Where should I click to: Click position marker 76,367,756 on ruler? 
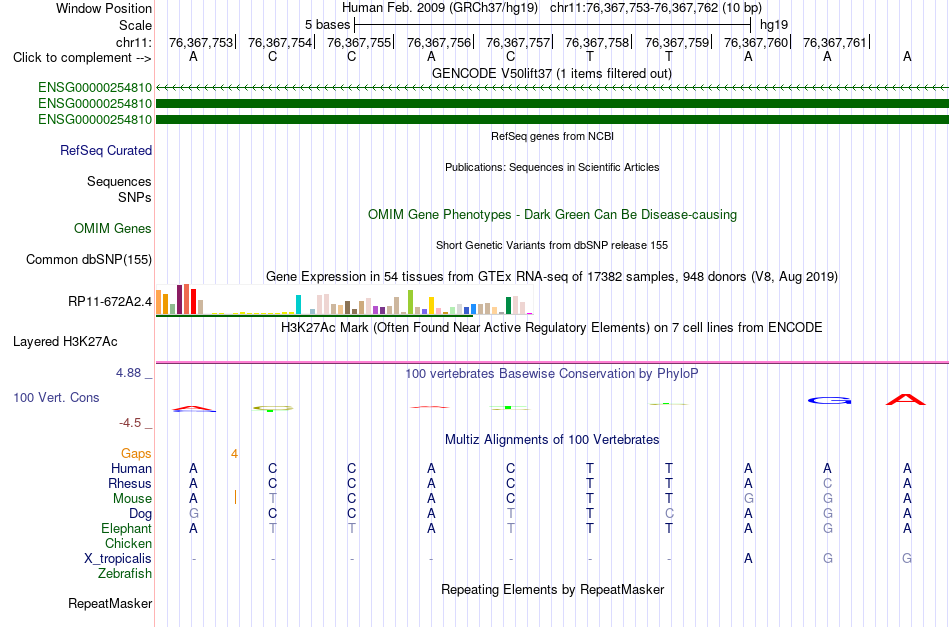pos(439,42)
